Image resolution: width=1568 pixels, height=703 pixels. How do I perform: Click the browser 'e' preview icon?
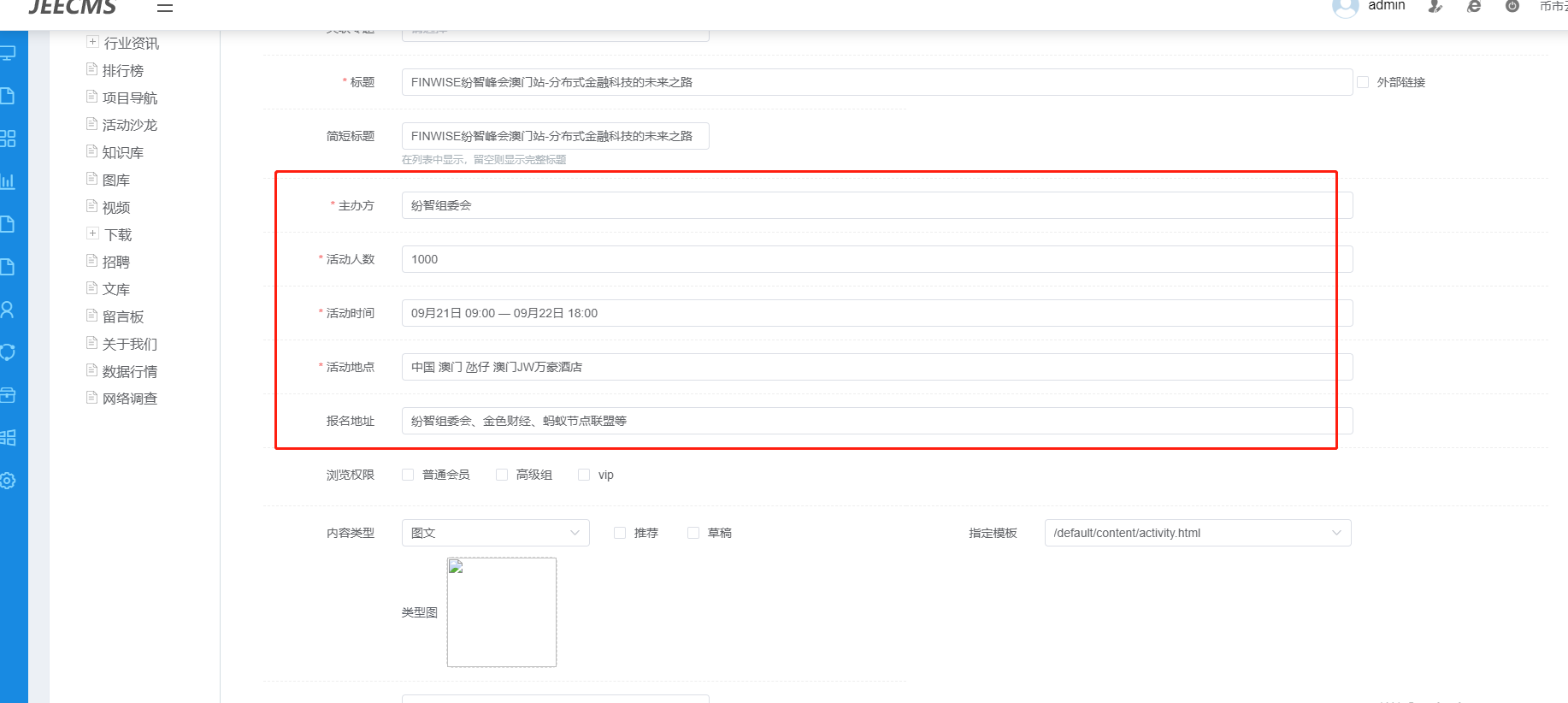coord(1474,7)
